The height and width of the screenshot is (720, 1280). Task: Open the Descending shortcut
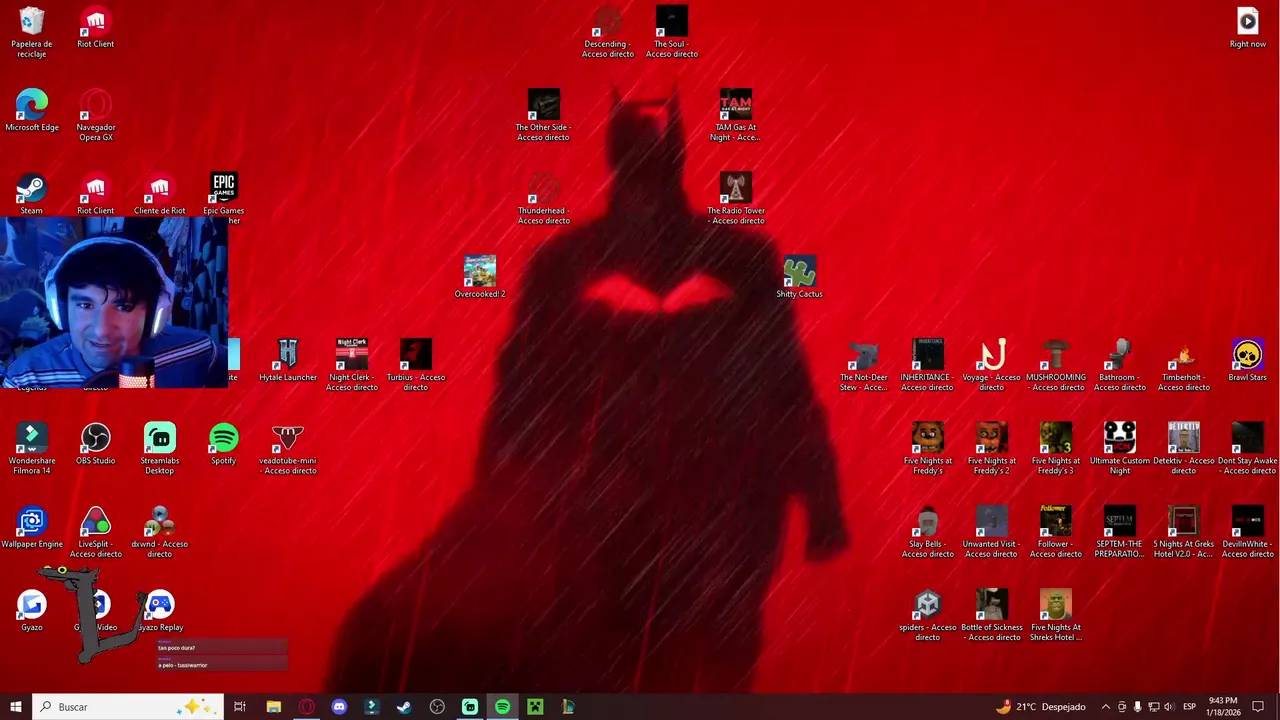[608, 33]
